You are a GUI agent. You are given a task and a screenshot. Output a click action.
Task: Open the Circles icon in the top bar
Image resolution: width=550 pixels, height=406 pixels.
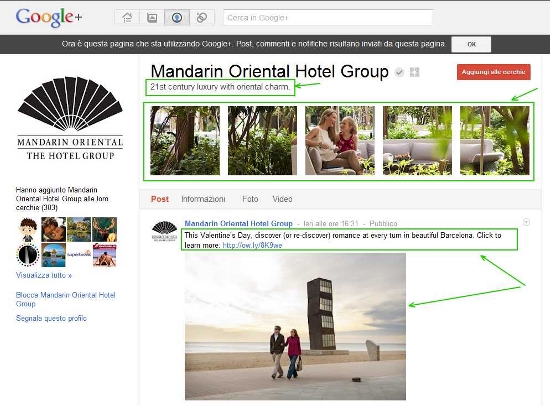[x=202, y=18]
